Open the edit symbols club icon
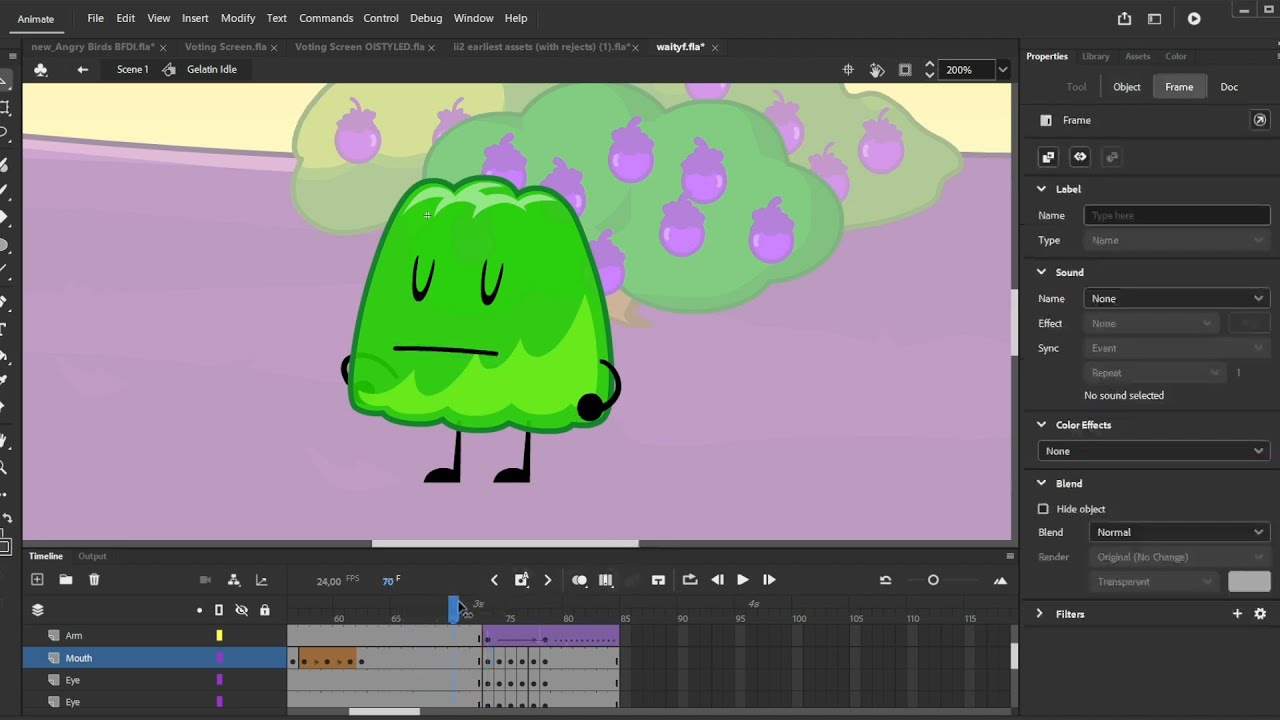The height and width of the screenshot is (720, 1280). (x=40, y=69)
